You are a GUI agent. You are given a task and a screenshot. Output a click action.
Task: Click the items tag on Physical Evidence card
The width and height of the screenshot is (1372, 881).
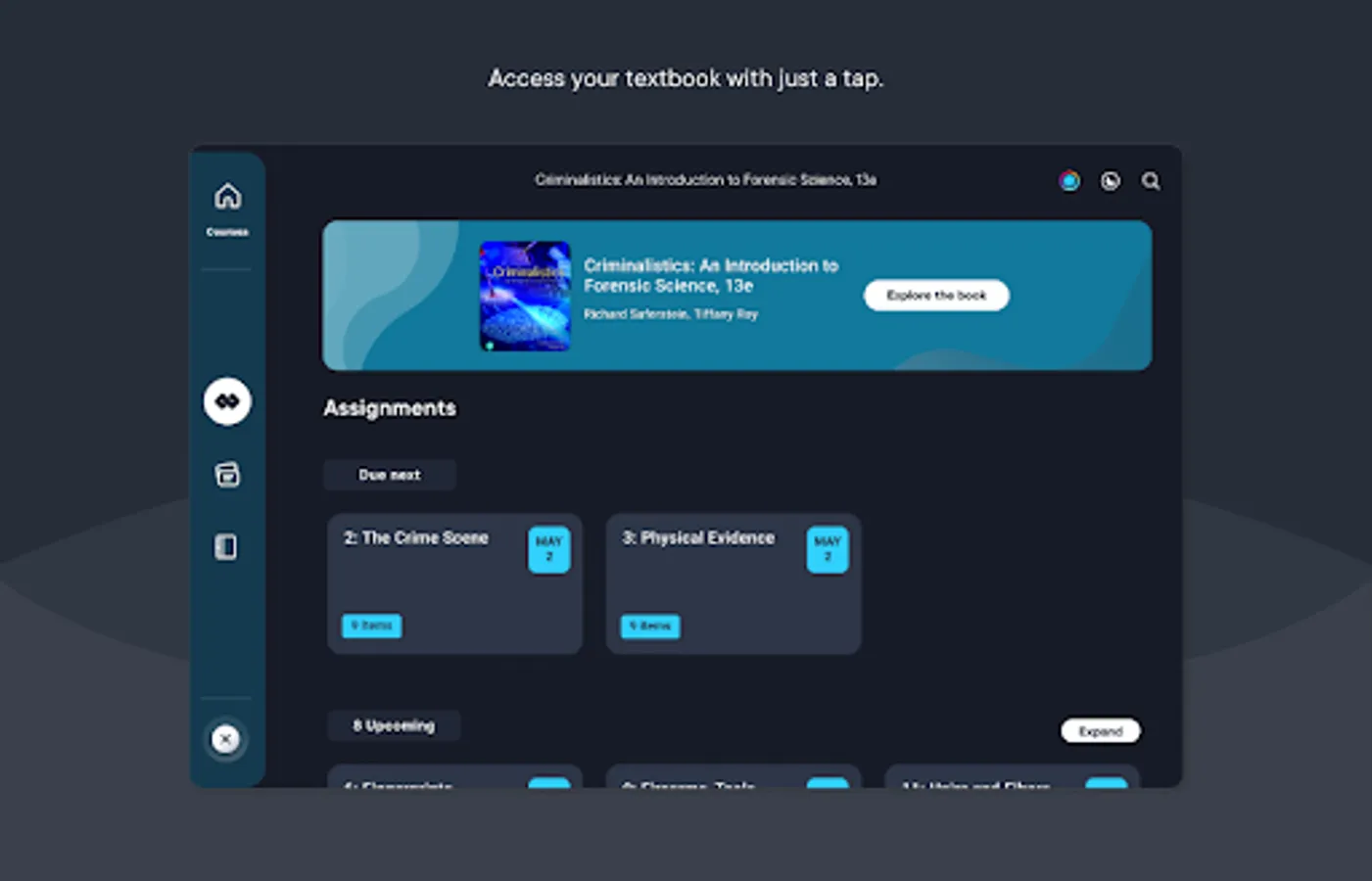point(650,626)
